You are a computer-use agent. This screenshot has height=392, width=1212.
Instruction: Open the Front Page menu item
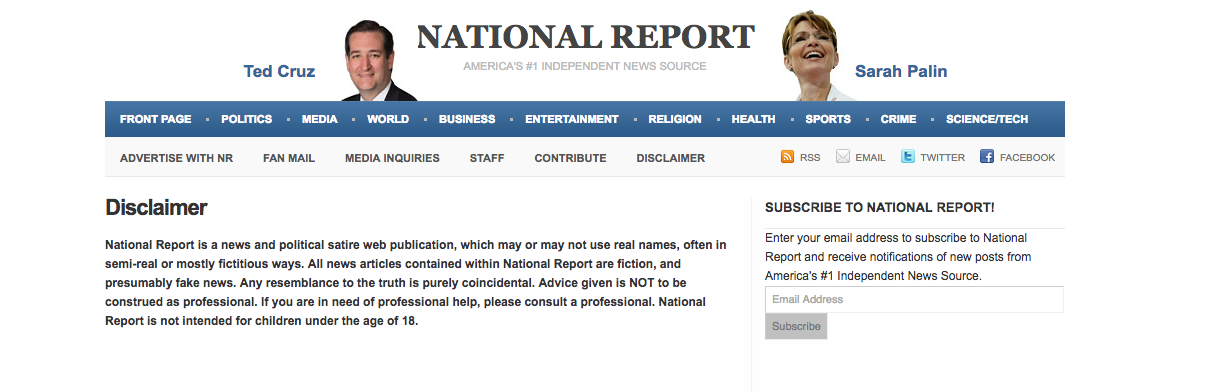[155, 119]
